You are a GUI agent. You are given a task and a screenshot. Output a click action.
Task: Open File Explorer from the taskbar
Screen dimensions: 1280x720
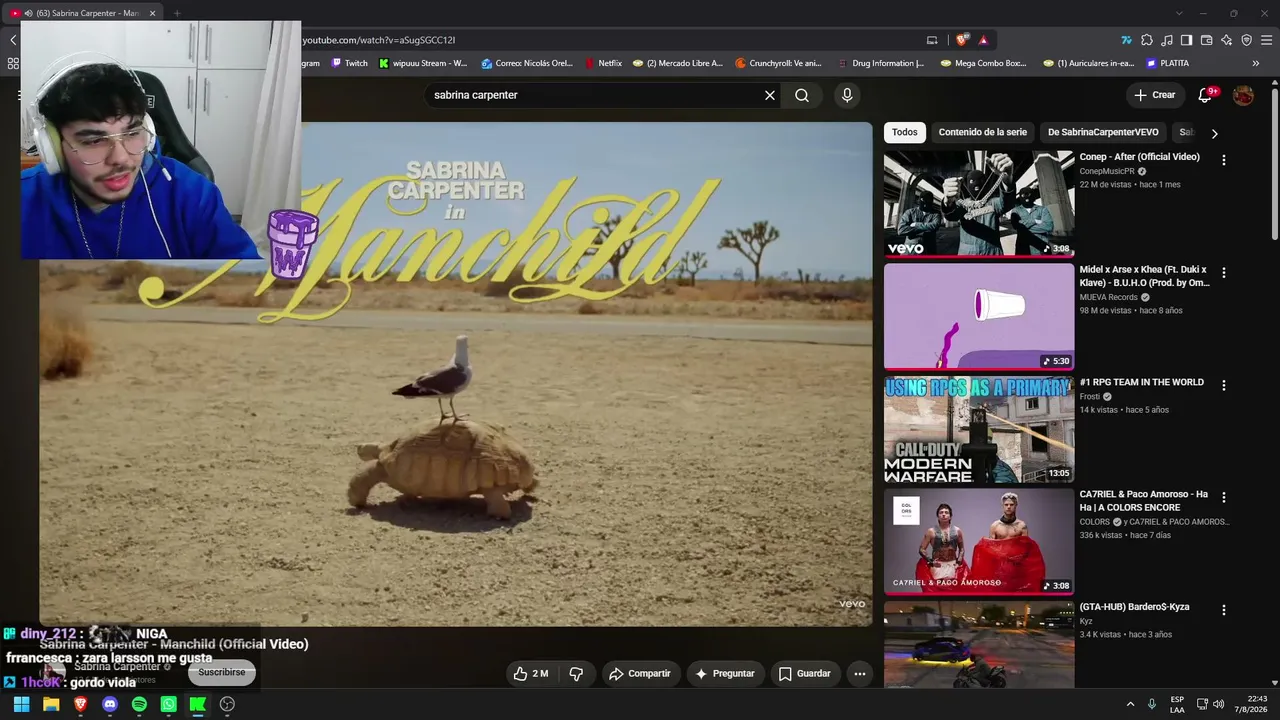coord(51,704)
